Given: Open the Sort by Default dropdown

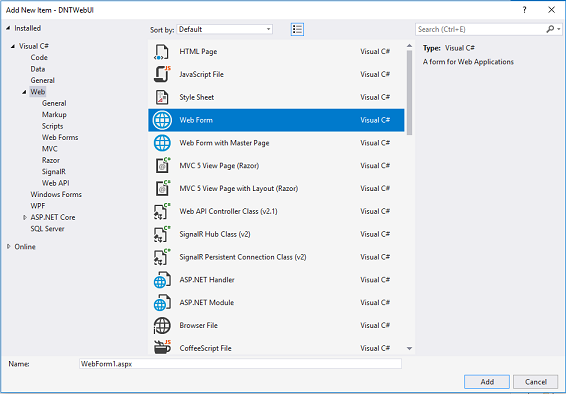Looking at the screenshot, I should 225,29.
